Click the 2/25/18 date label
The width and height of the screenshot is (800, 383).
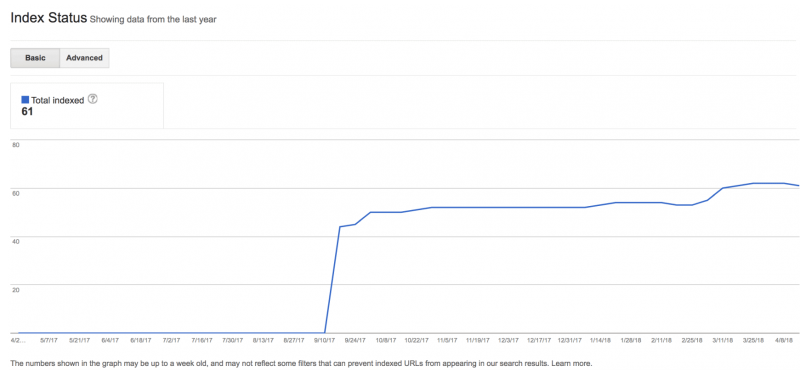[692, 340]
